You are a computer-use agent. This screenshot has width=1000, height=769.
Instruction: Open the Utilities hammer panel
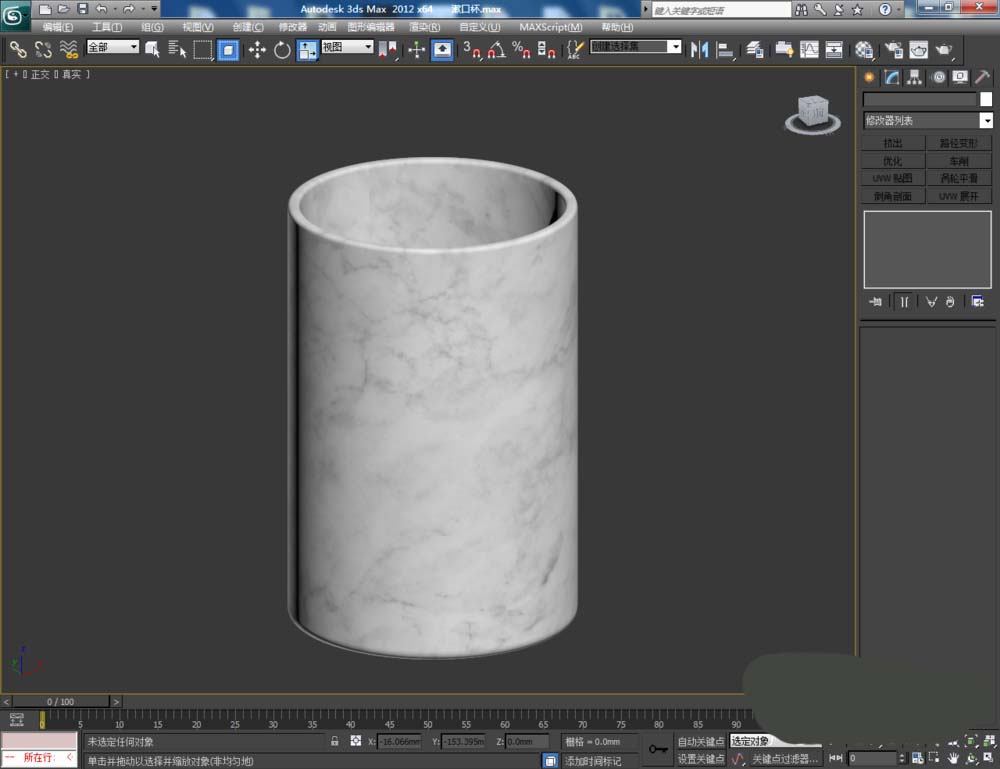tap(982, 77)
